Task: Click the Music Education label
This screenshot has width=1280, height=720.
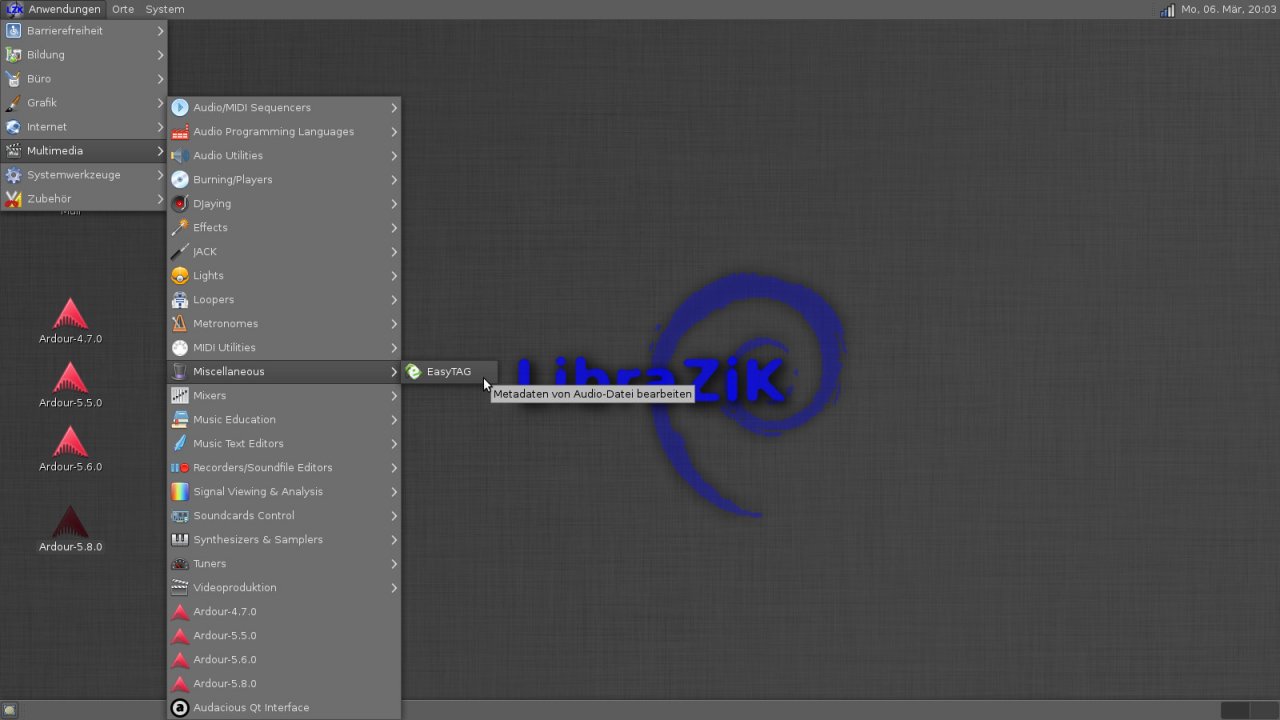Action: (235, 420)
